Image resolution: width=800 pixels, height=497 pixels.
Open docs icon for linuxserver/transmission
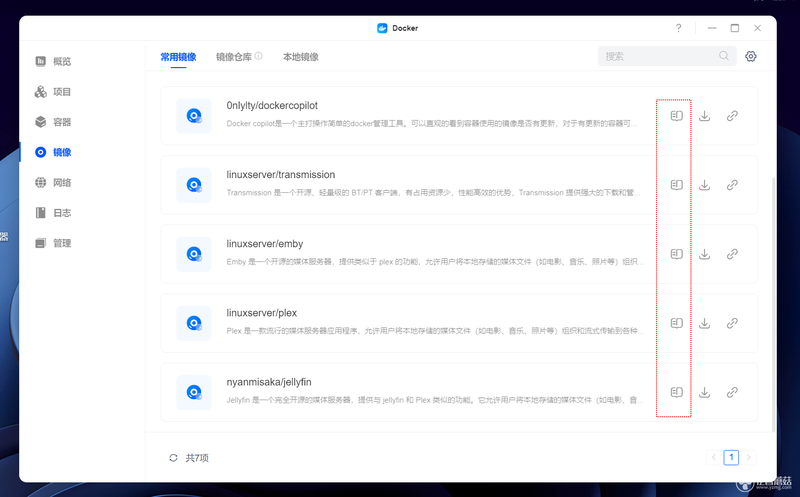(x=677, y=185)
